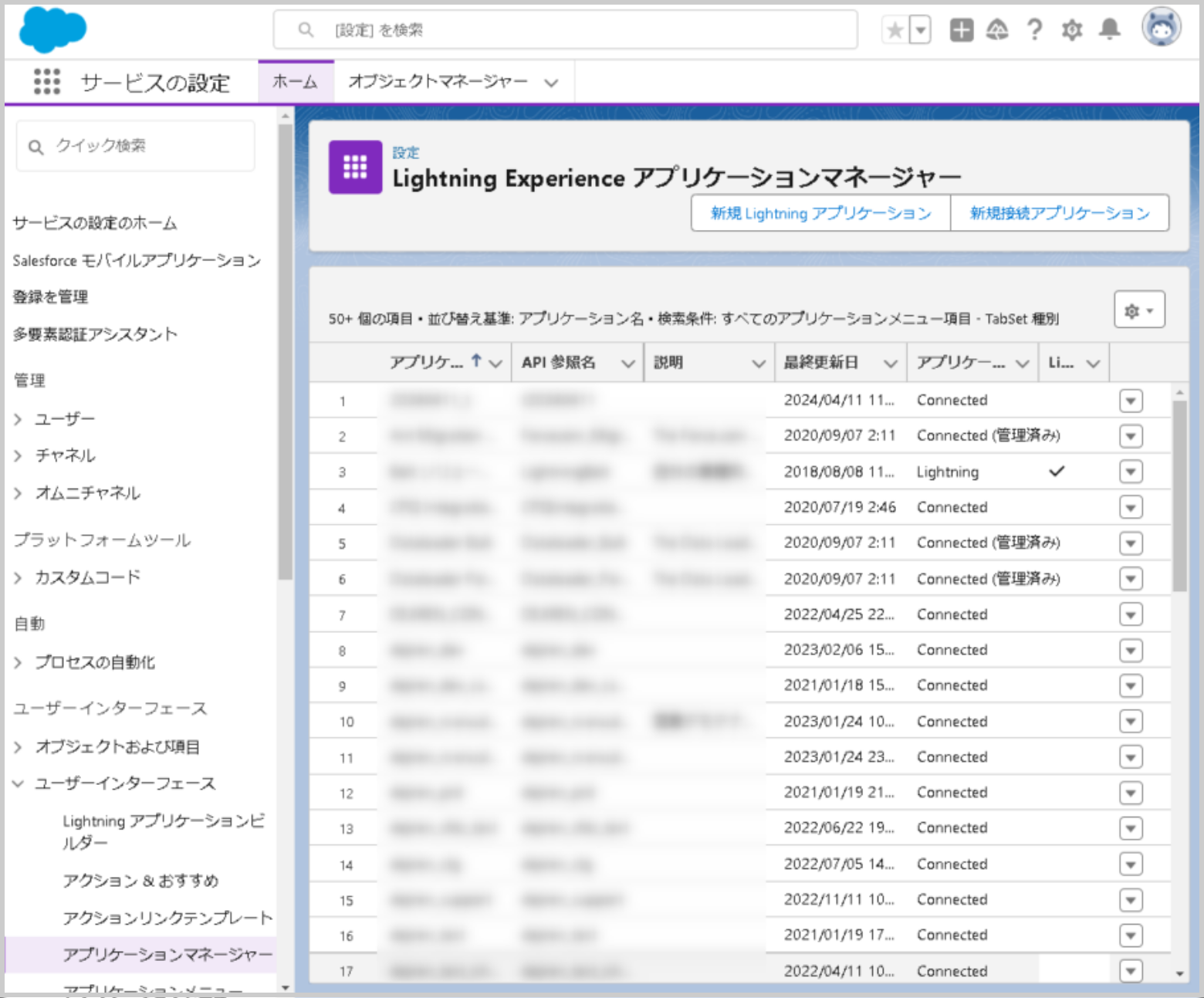Open the 説明 column menu chevron
The height and width of the screenshot is (998, 1204).
(759, 364)
